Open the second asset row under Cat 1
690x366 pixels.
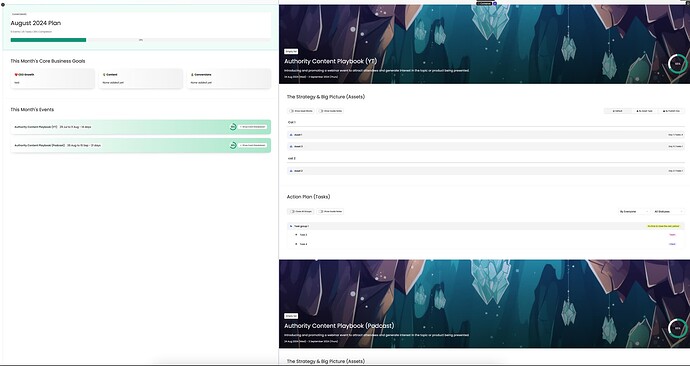486,146
